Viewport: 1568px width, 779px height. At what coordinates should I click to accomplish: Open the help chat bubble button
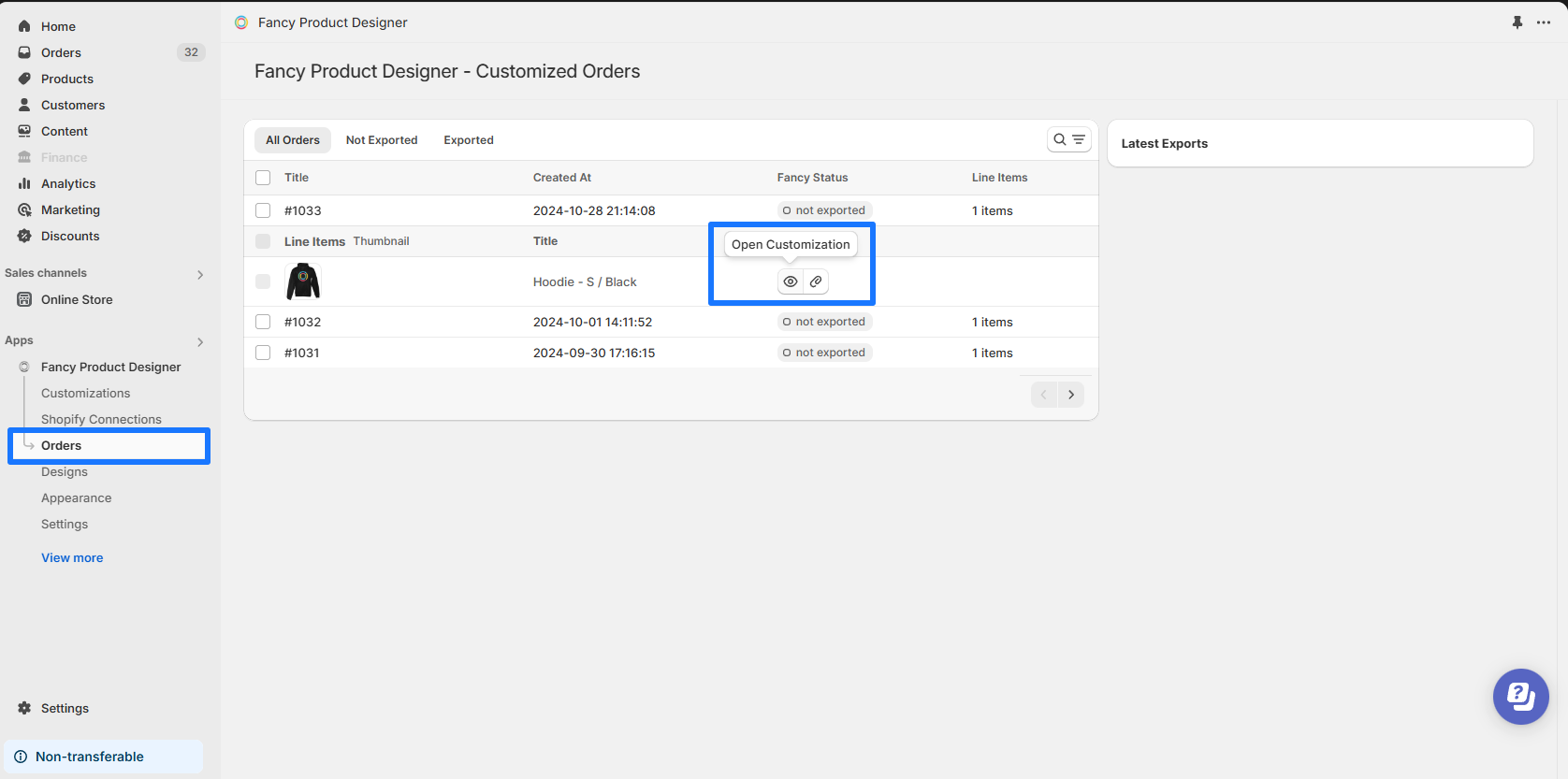tap(1521, 697)
